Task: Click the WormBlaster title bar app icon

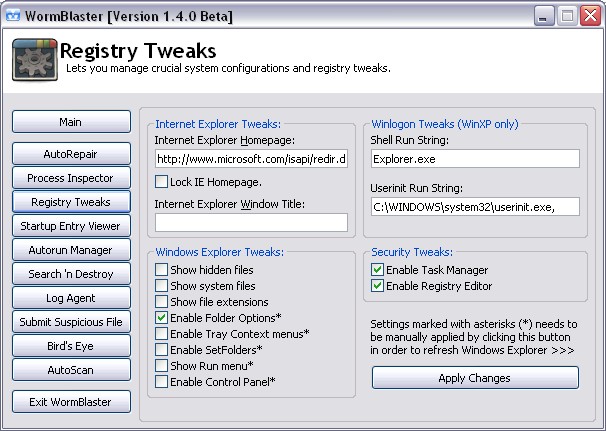Action: tap(13, 15)
